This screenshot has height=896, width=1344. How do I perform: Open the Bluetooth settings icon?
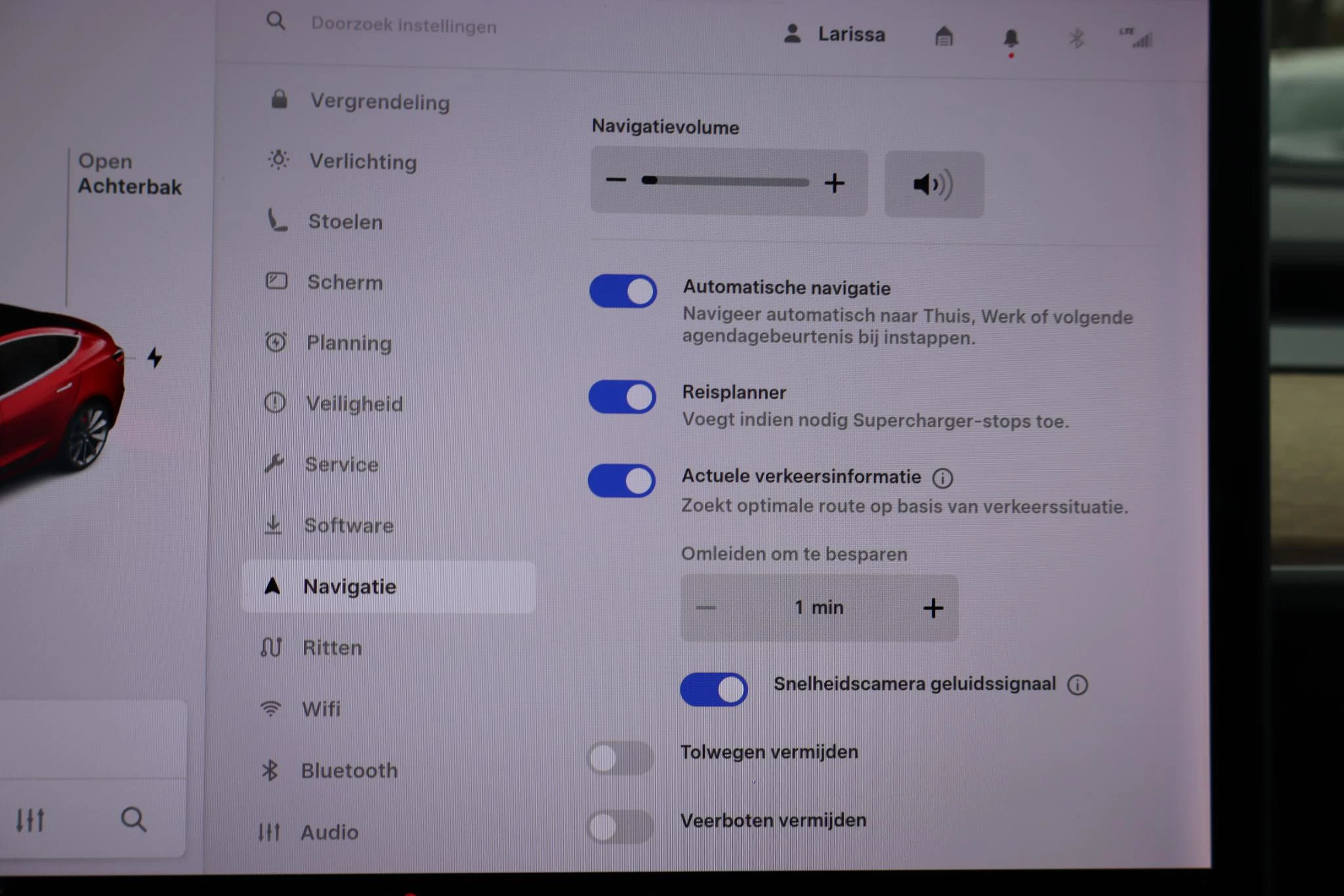(270, 769)
